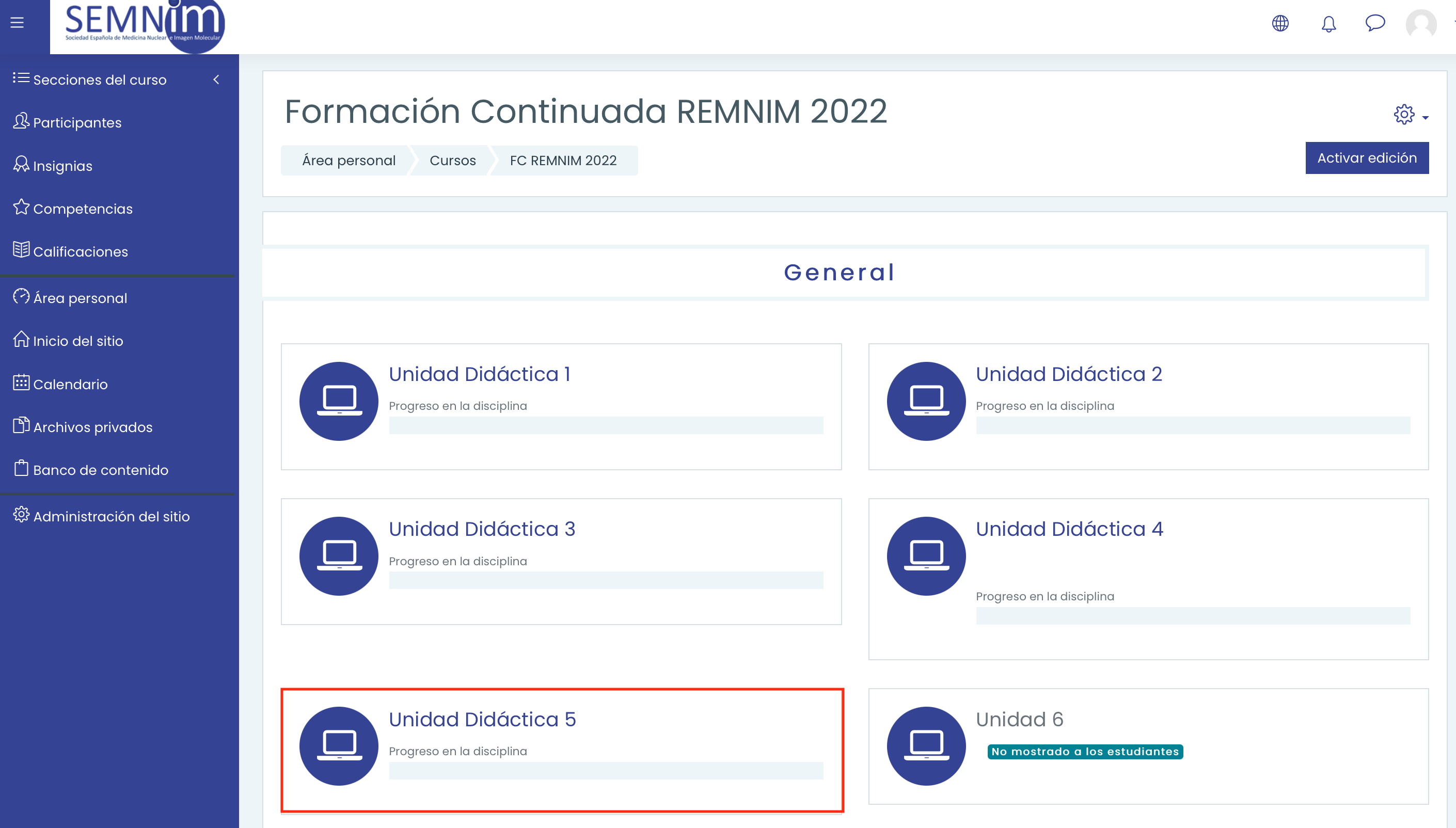Open the messages speech bubble
Image resolution: width=1456 pixels, height=828 pixels.
tap(1374, 23)
